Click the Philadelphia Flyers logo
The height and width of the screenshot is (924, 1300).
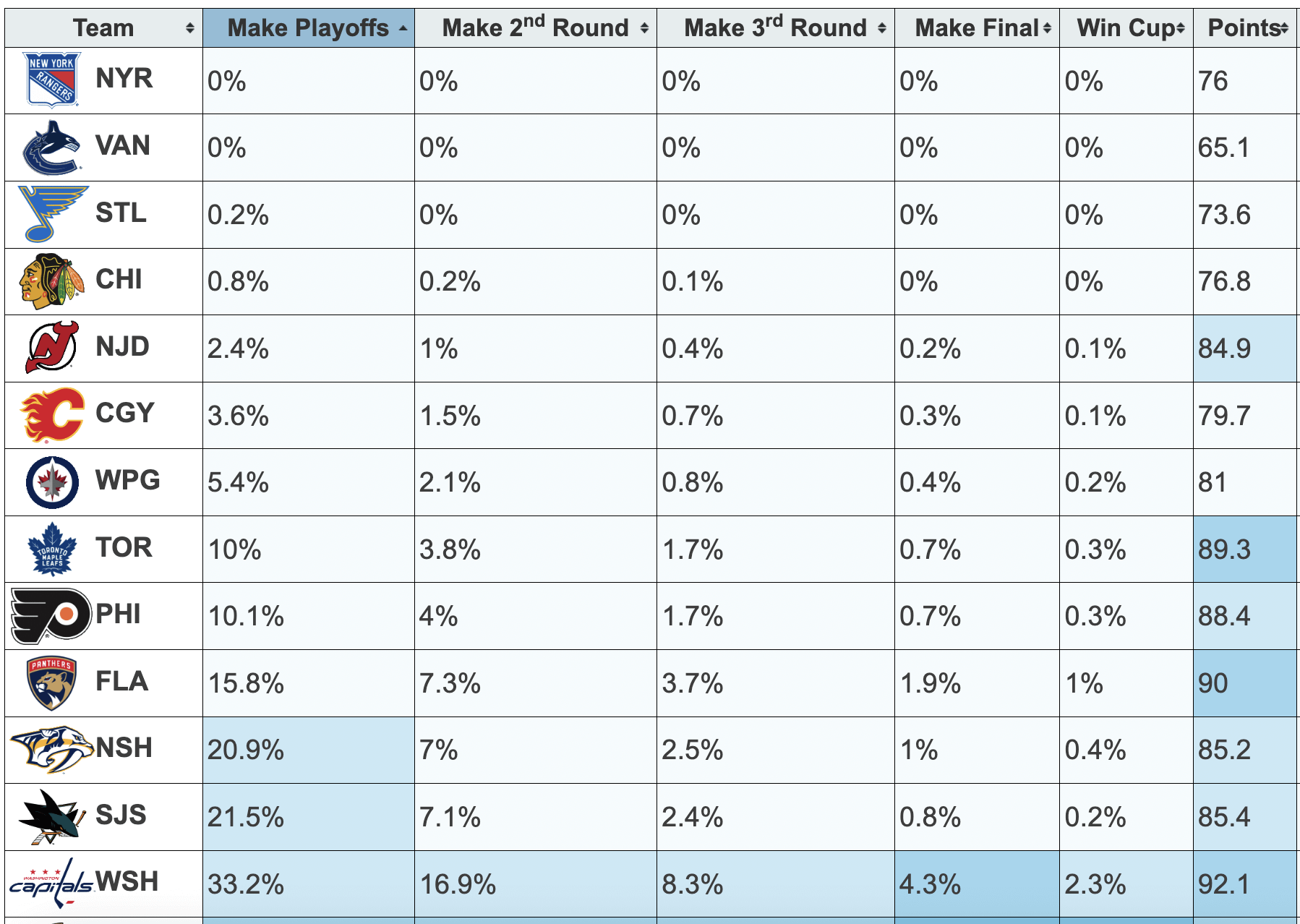(51, 616)
